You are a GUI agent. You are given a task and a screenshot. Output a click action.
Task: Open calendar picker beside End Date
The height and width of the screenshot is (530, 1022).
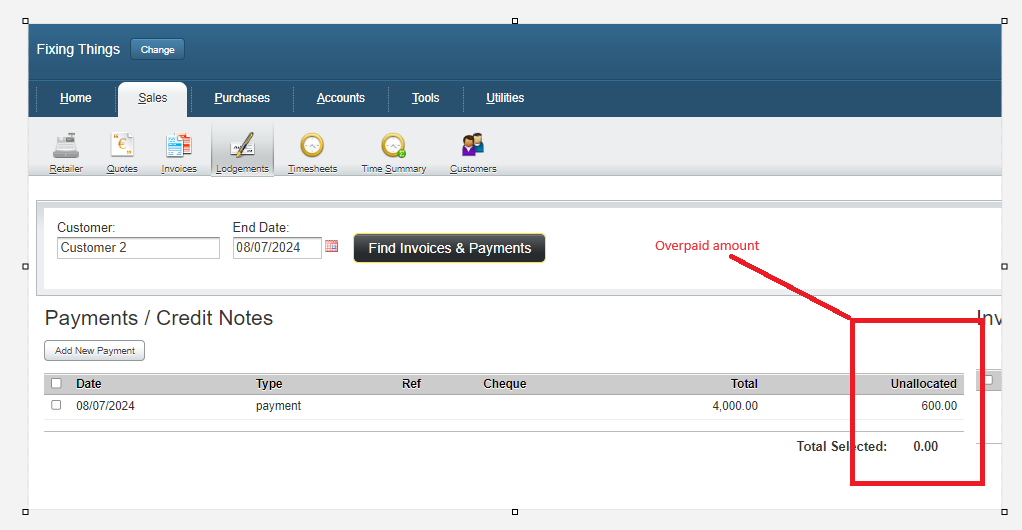pos(332,246)
